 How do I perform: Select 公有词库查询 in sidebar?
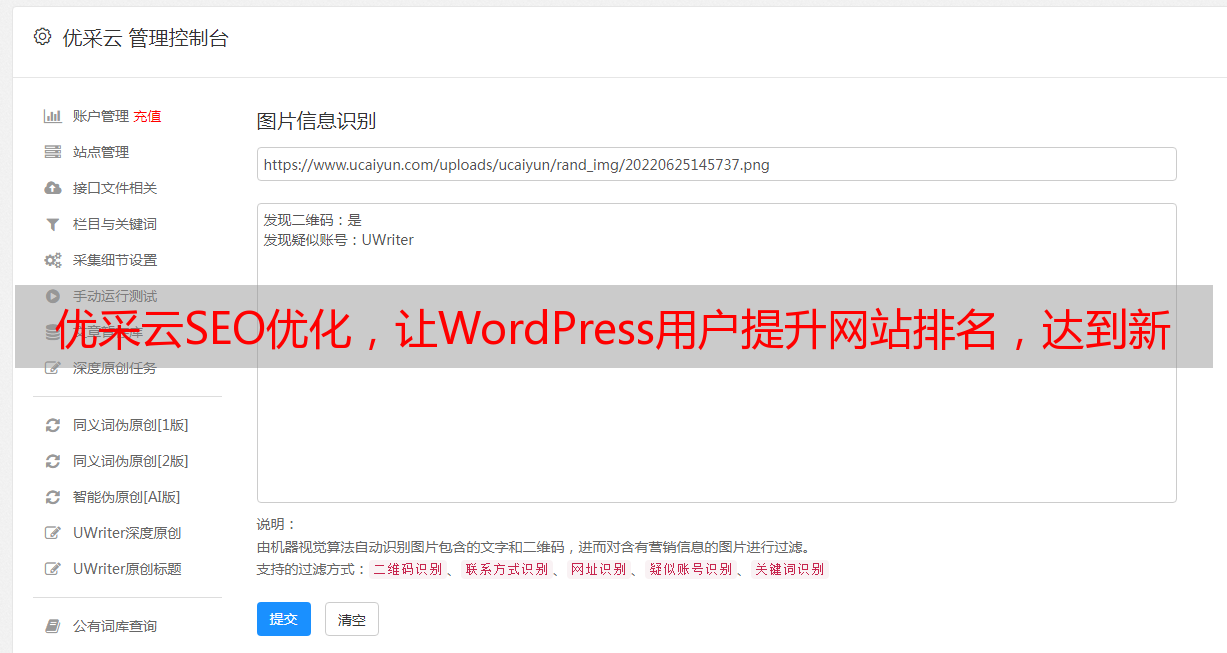115,626
